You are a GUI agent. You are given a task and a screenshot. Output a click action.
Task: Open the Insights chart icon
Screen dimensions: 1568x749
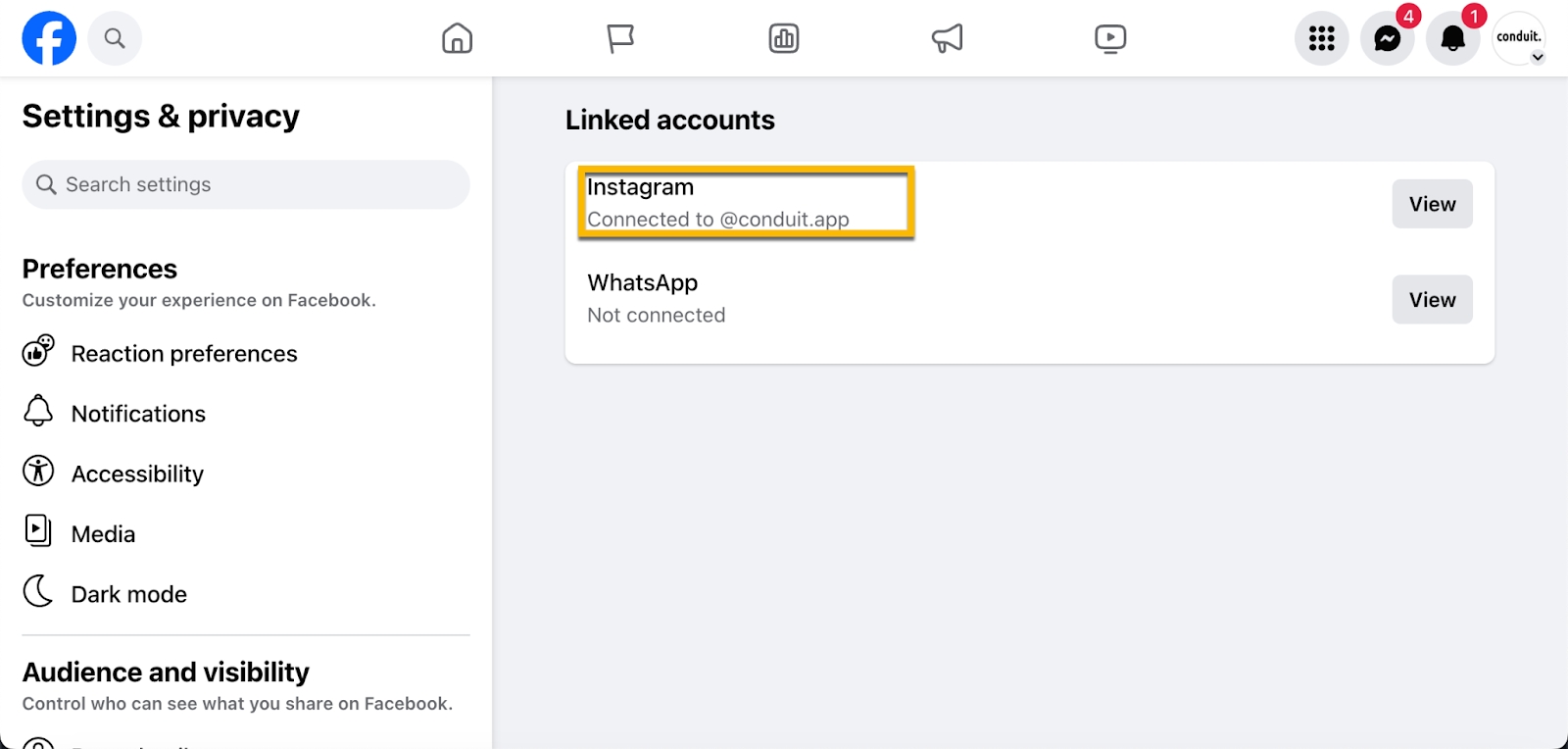coord(784,38)
